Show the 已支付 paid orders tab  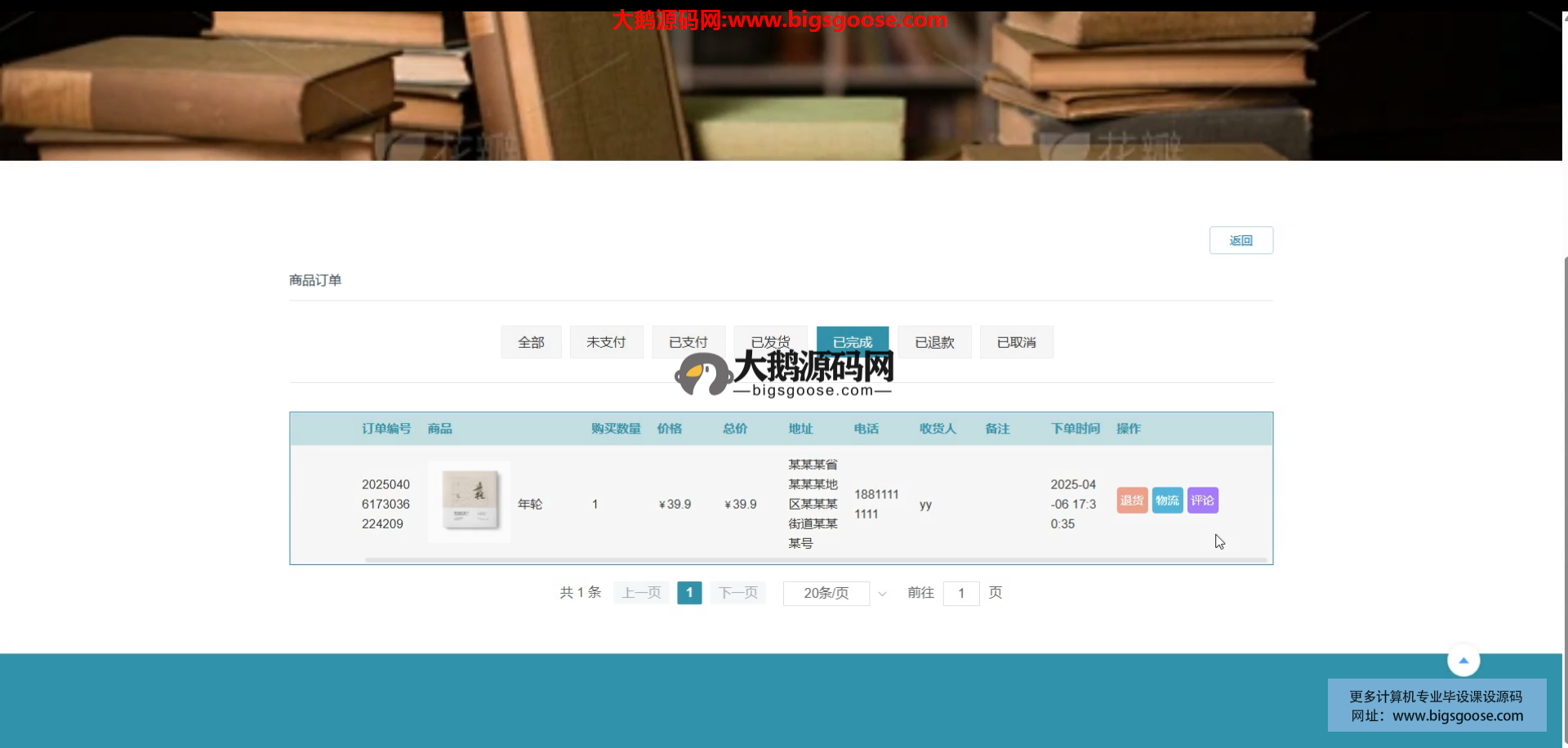click(x=688, y=342)
